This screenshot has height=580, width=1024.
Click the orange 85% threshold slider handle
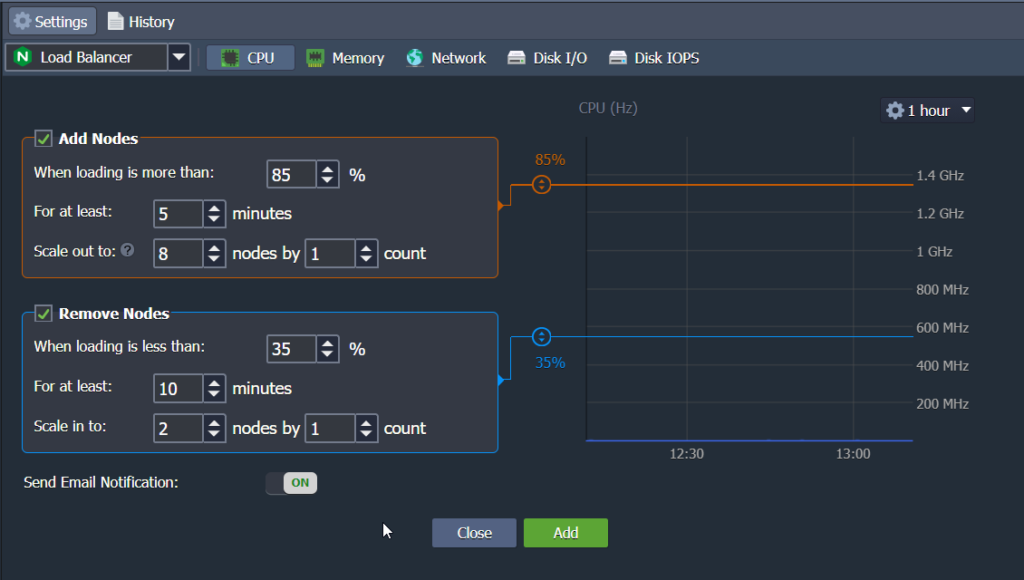click(541, 185)
